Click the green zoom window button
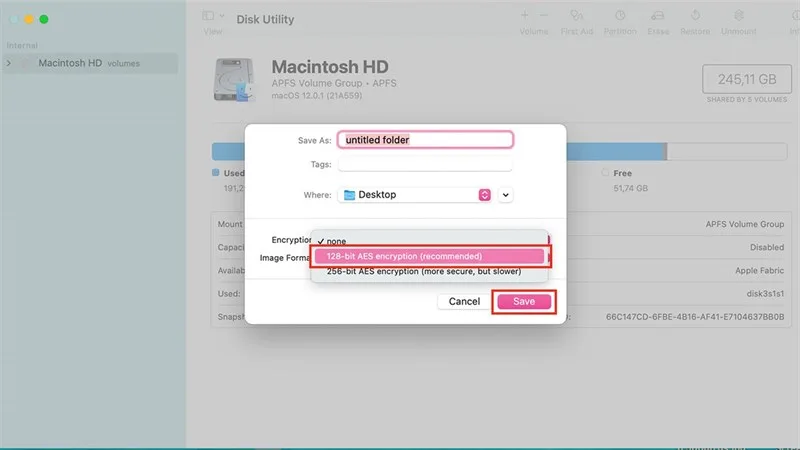This screenshot has height=450, width=800. click(44, 19)
